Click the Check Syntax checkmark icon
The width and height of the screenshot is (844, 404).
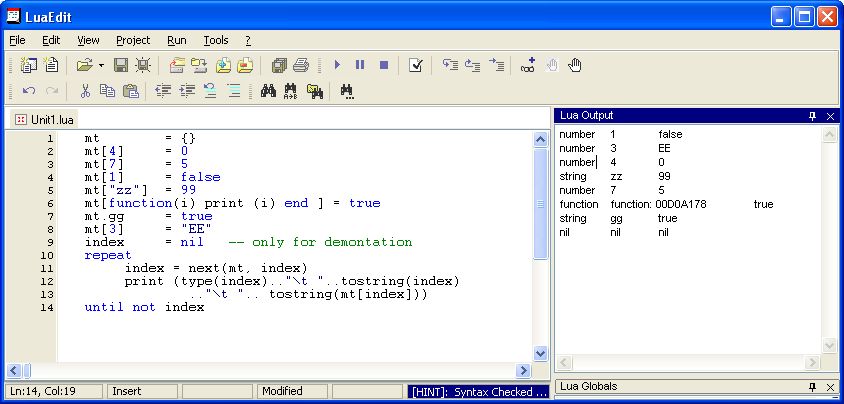416,66
